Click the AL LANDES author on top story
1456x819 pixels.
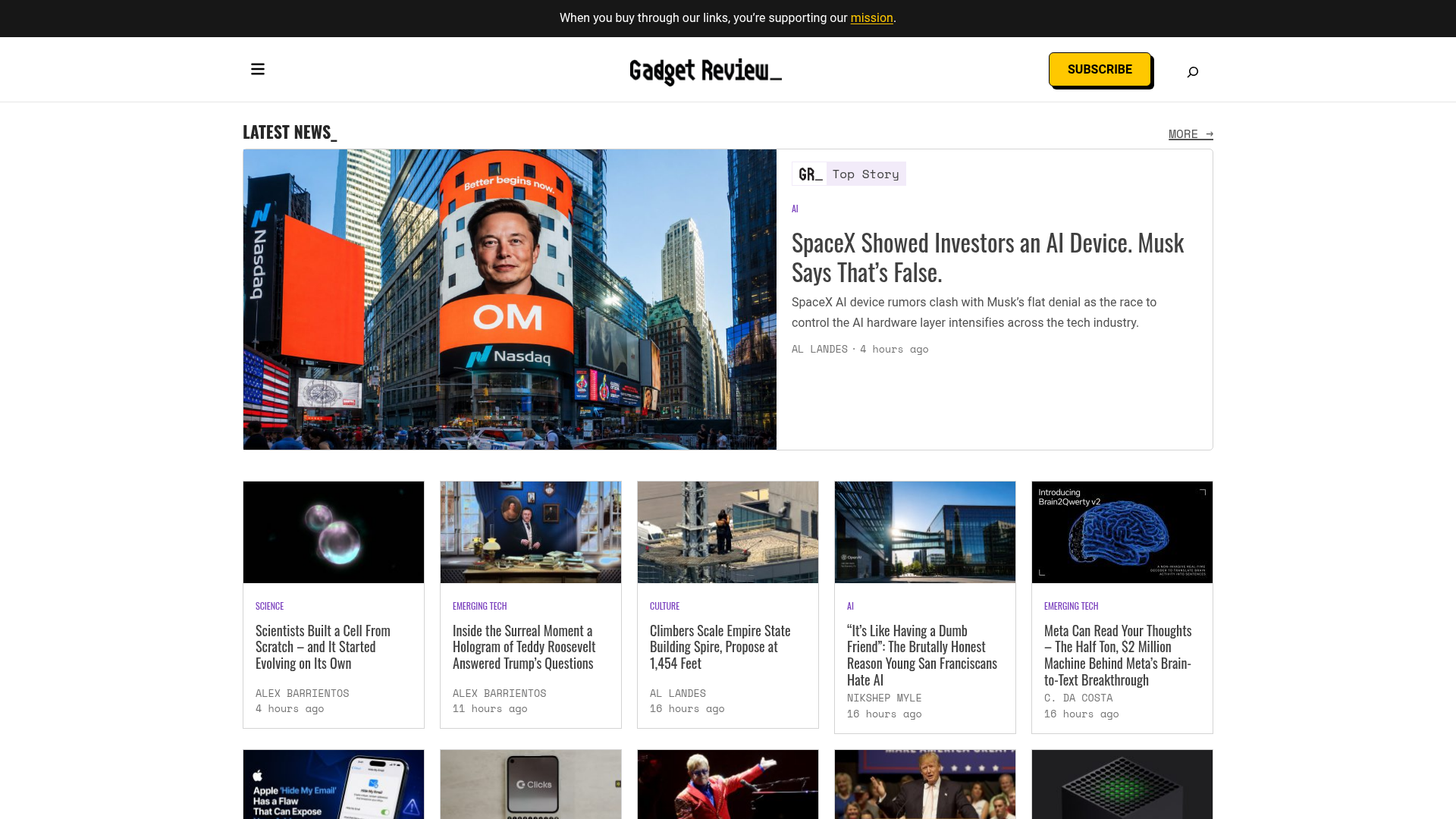tap(820, 349)
